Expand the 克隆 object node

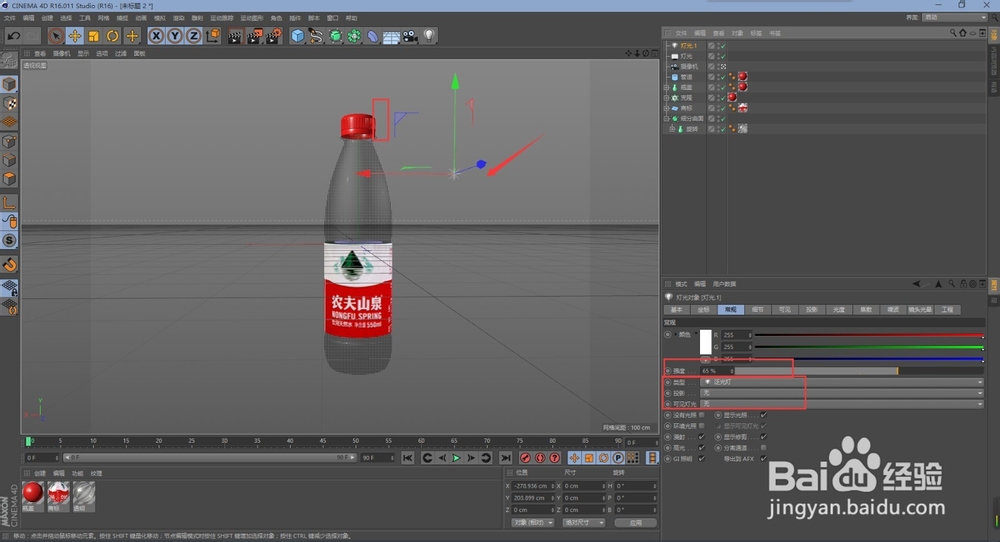pos(667,98)
